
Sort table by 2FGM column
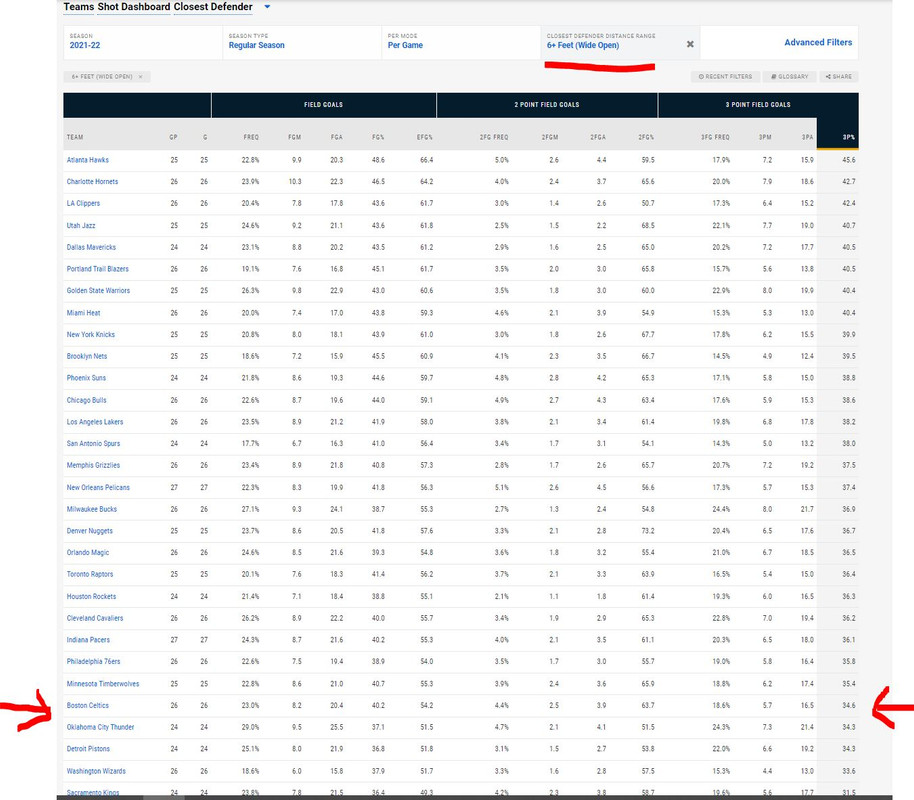pyautogui.click(x=550, y=138)
